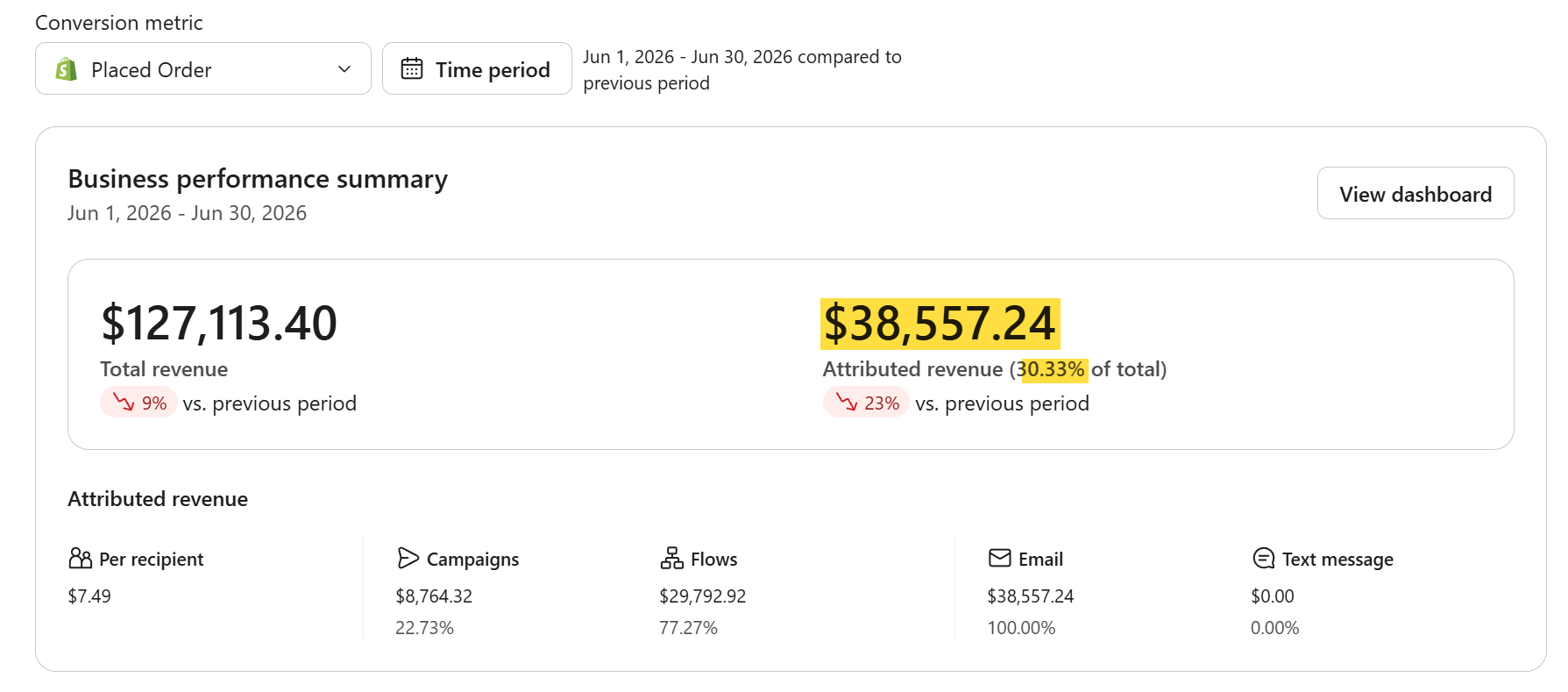1568x692 pixels.
Task: Click vs. previous period under Attributed revenue
Action: pos(1002,403)
